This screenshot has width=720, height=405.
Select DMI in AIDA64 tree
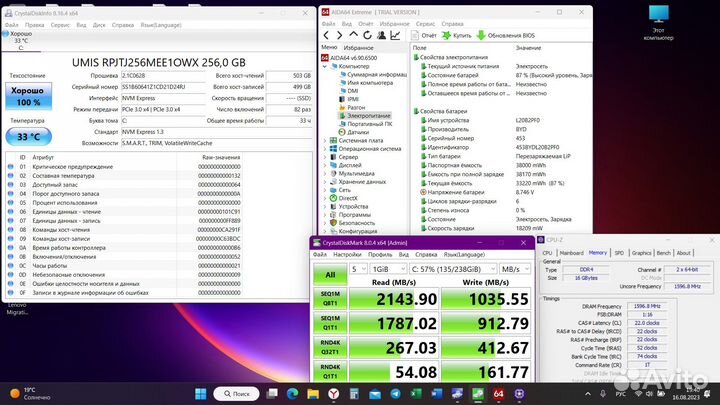349,91
